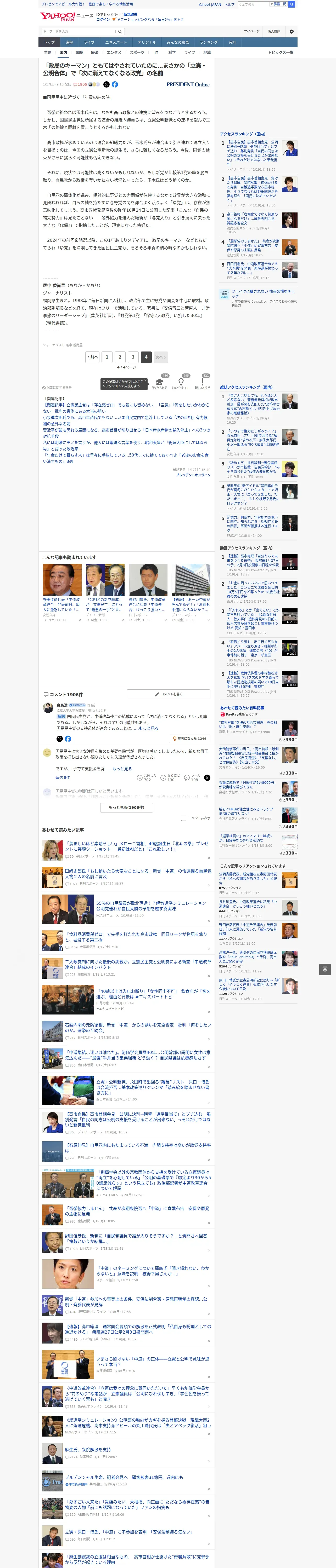This screenshot has width=336, height=1568.
Task: Click the 新しい視点 exclamation reaction
Action: 203,382
